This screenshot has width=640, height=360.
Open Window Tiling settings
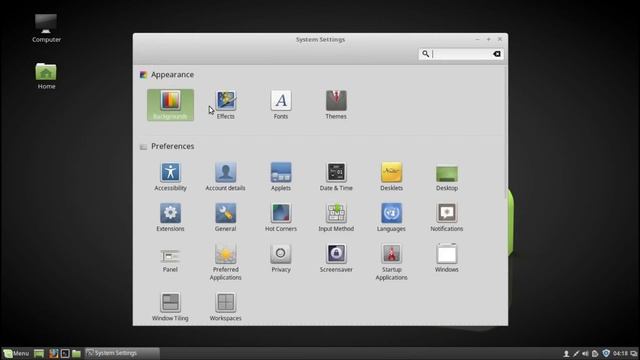pos(170,307)
